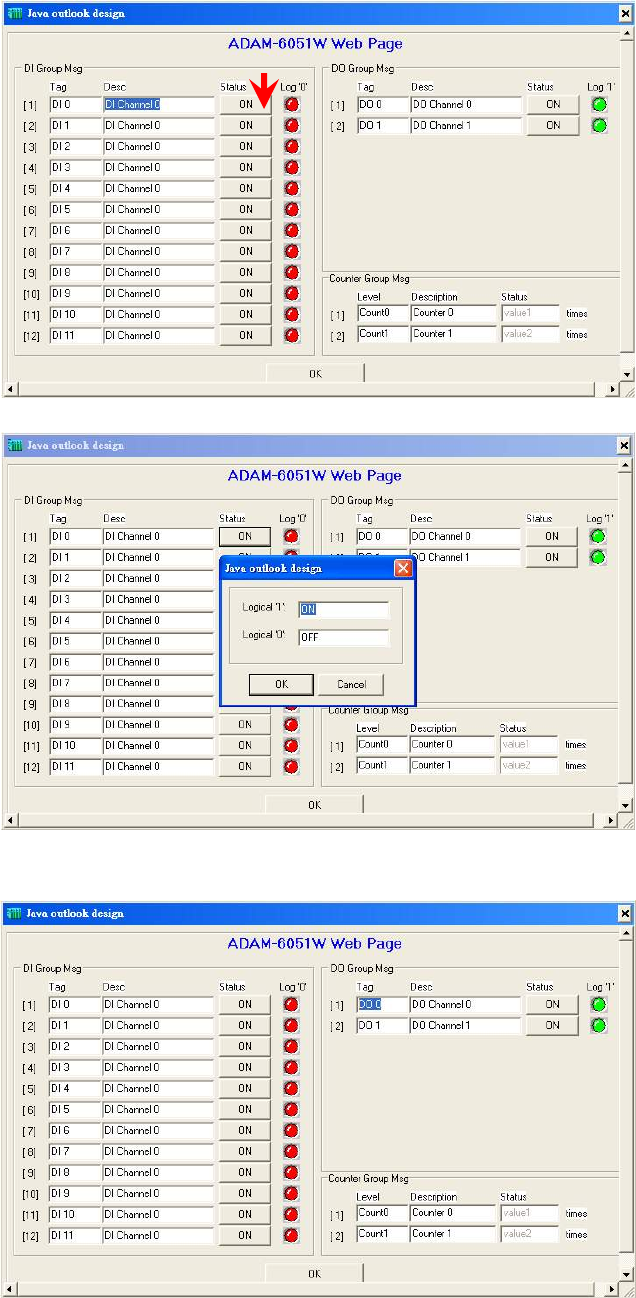Viewport: 636px width, 1298px height.
Task: Click DI 4 red LED in third screenshot
Action: point(291,1088)
